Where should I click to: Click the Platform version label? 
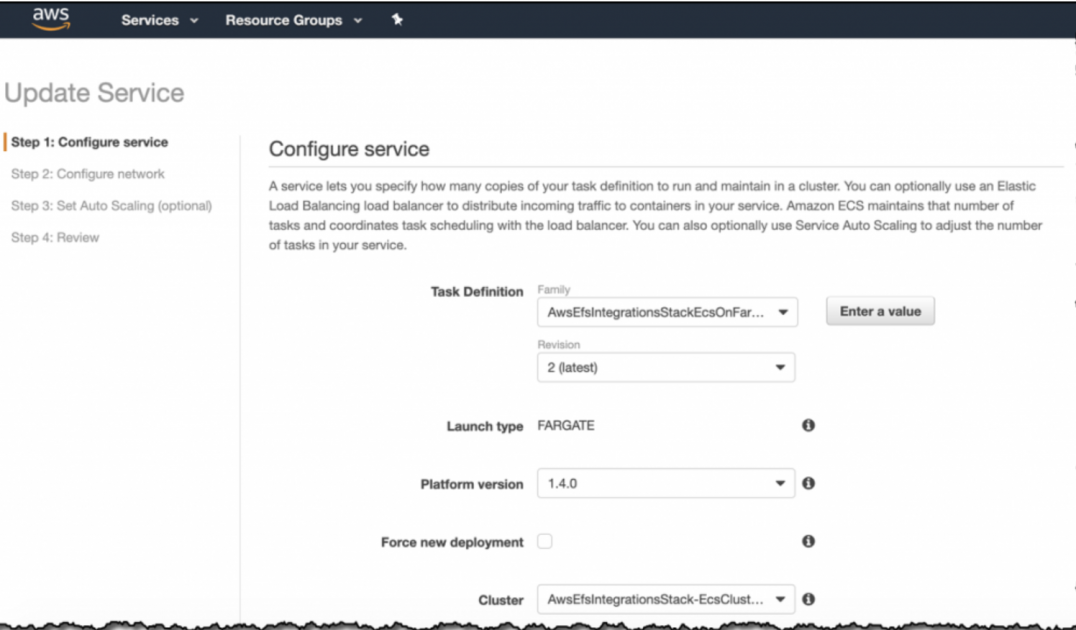pyautogui.click(x=472, y=484)
